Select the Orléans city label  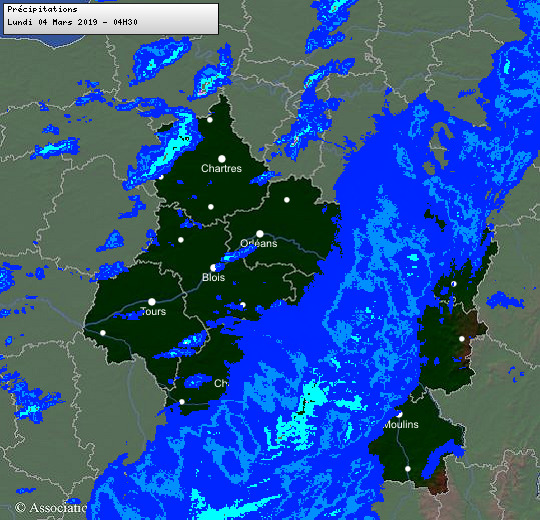[x=259, y=243]
